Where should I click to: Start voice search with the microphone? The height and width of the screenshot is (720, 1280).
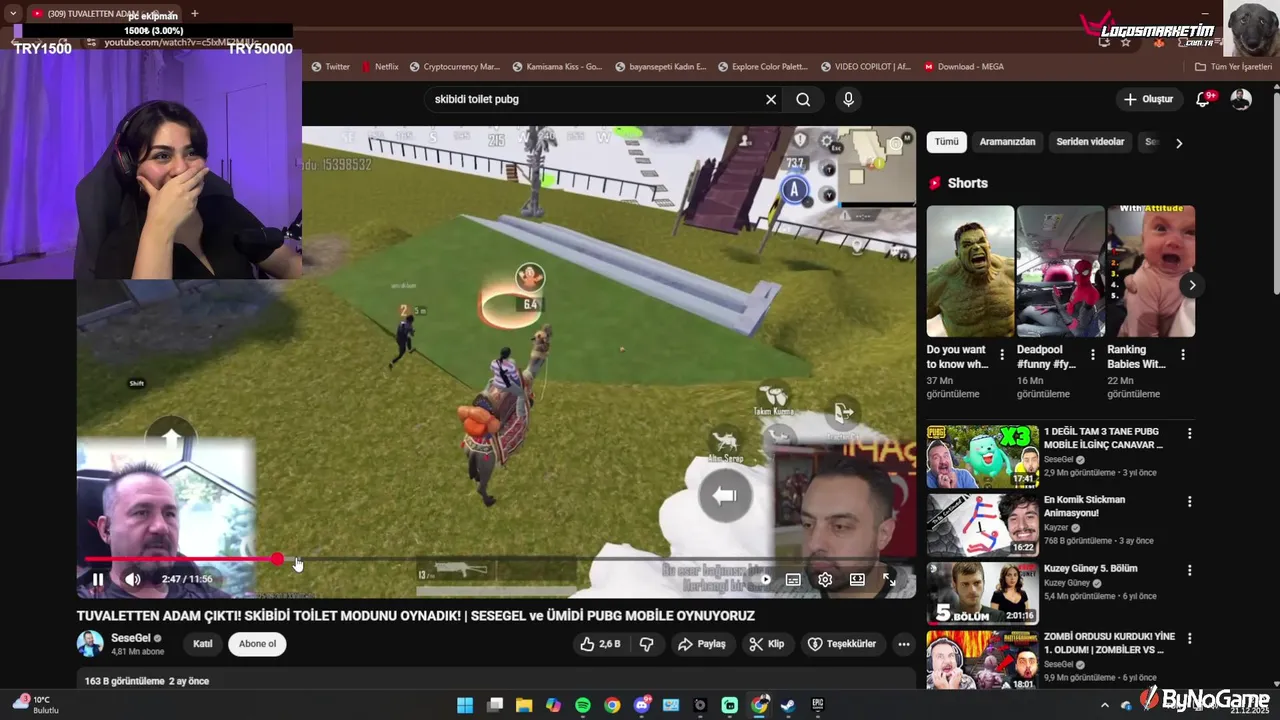tap(848, 99)
